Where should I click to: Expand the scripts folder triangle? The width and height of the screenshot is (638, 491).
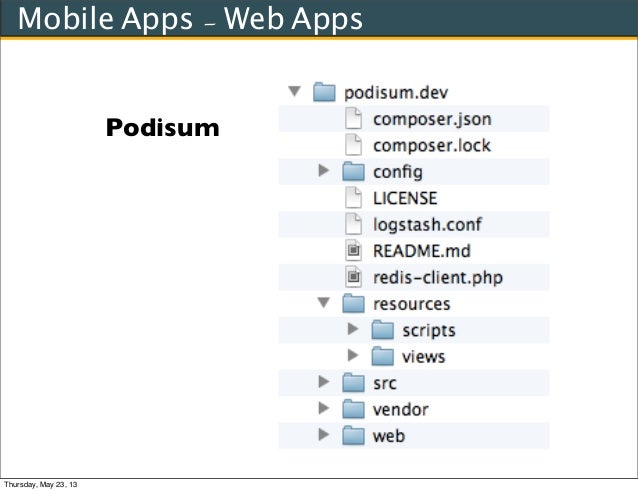coord(353,329)
